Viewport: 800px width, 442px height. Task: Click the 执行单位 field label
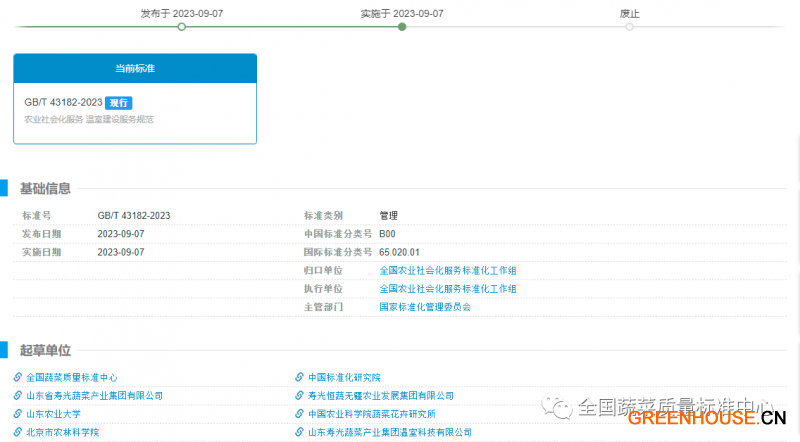[x=323, y=289]
